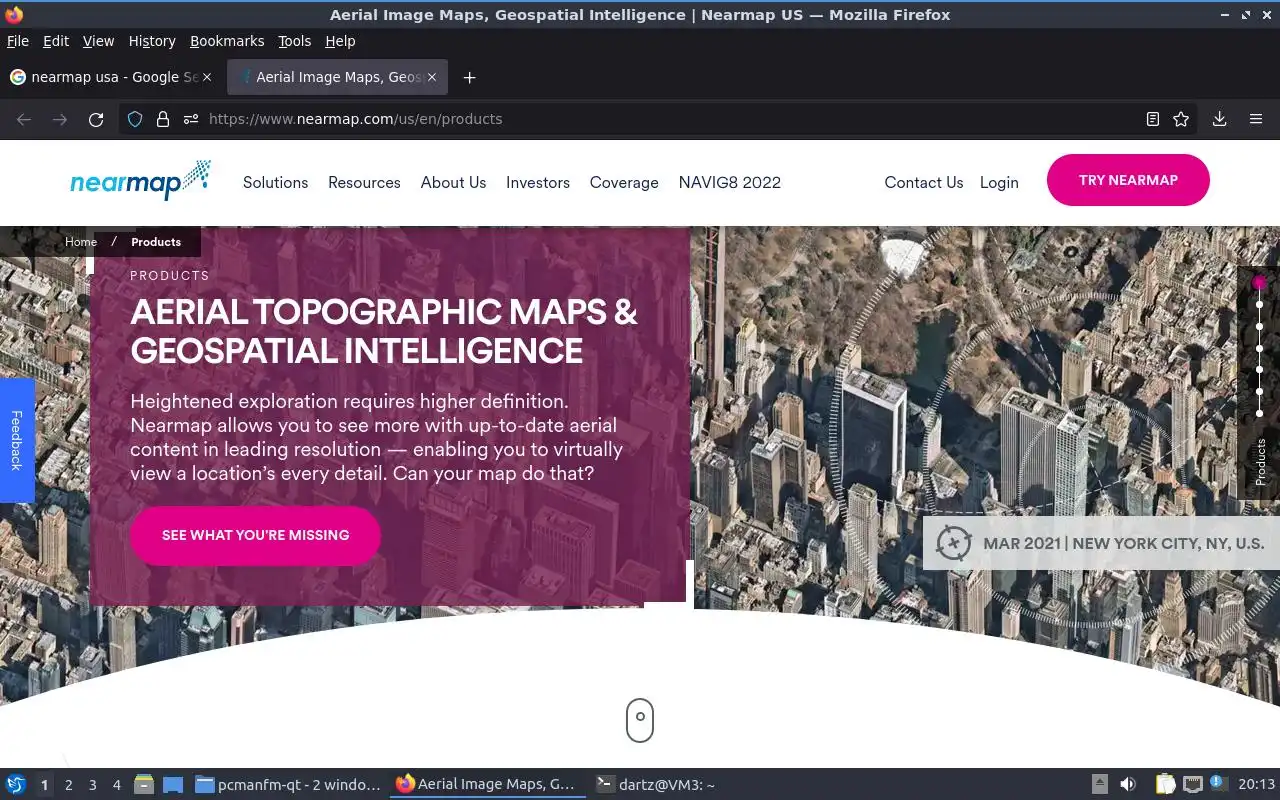Select the 'Aerial Image Maps' browser tab
1280x800 pixels.
pyautogui.click(x=336, y=77)
